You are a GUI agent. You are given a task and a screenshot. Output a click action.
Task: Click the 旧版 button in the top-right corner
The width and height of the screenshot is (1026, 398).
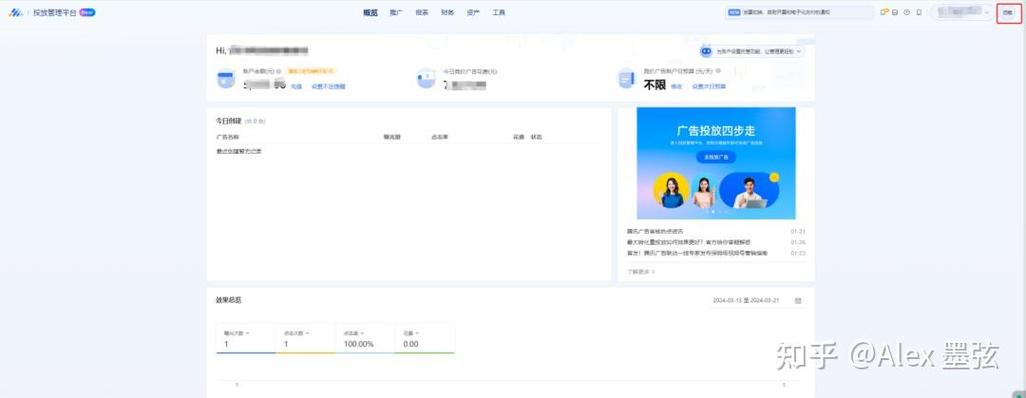(x=1008, y=12)
